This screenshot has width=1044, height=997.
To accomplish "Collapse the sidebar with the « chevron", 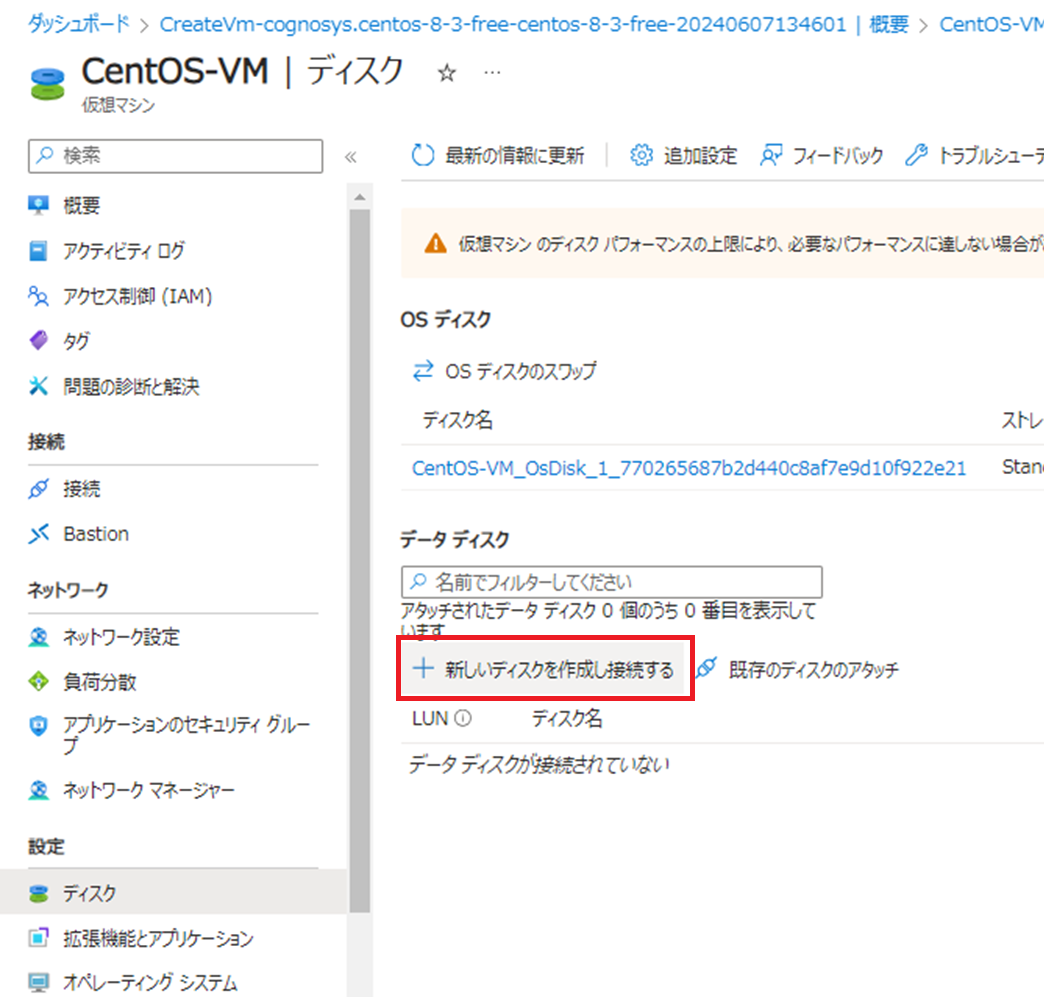I will coord(351,157).
